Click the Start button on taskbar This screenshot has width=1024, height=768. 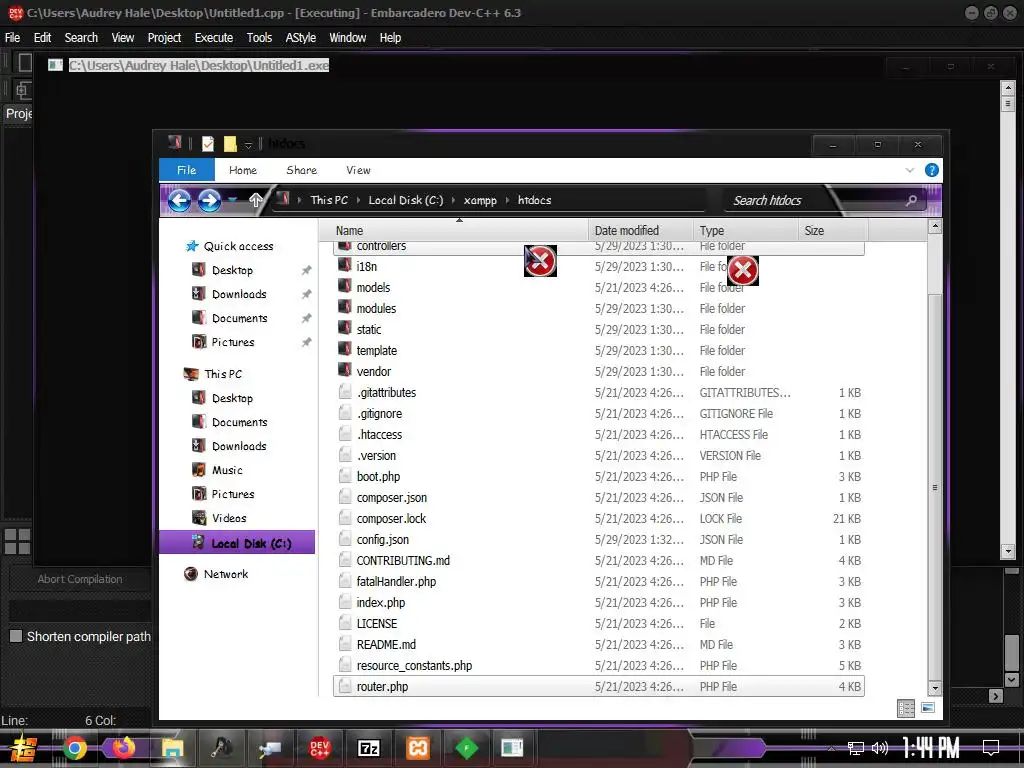coord(24,748)
